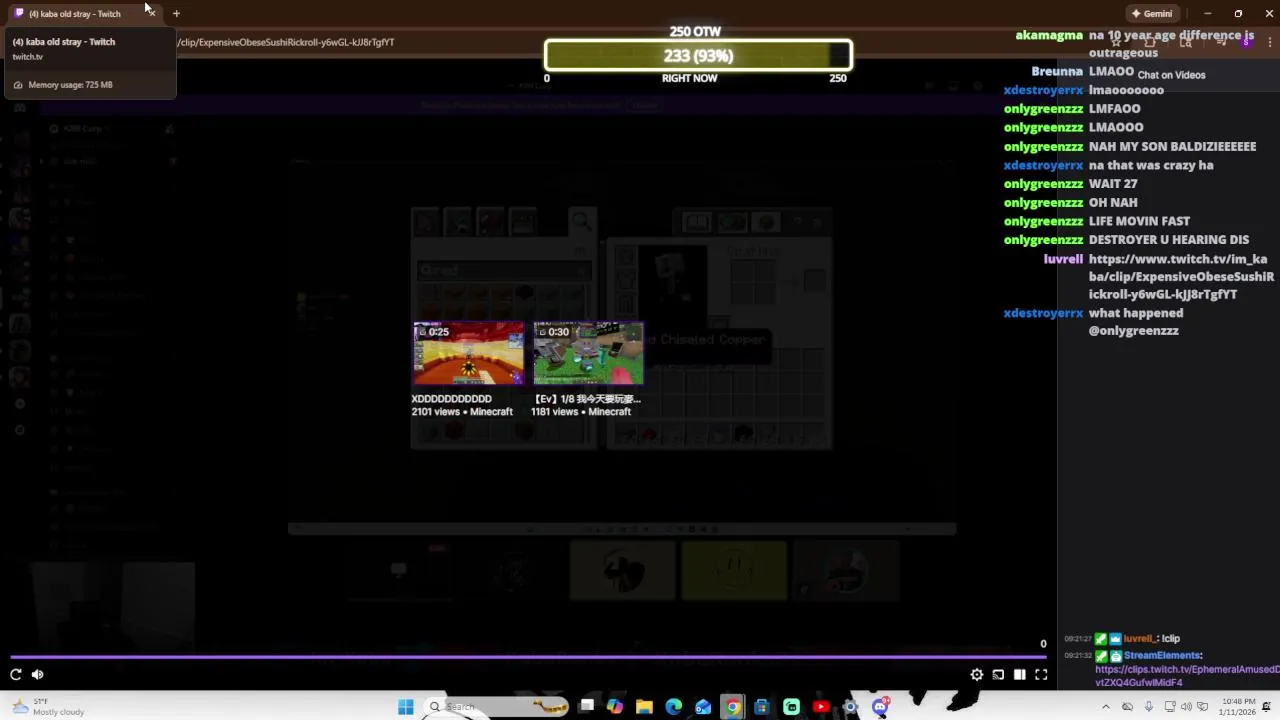This screenshot has height=720, width=1280.
Task: Open File Explorer from the taskbar
Action: point(644,707)
